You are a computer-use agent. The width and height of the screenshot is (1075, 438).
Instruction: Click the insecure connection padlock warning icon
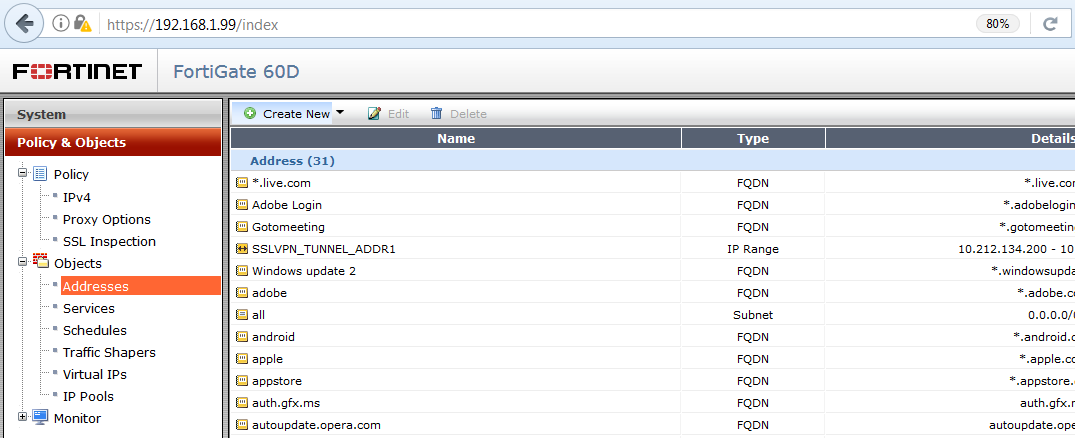coord(82,24)
